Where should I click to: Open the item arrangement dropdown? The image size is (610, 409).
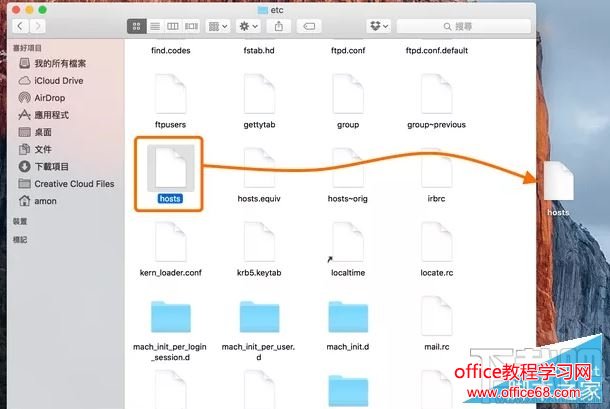point(218,26)
